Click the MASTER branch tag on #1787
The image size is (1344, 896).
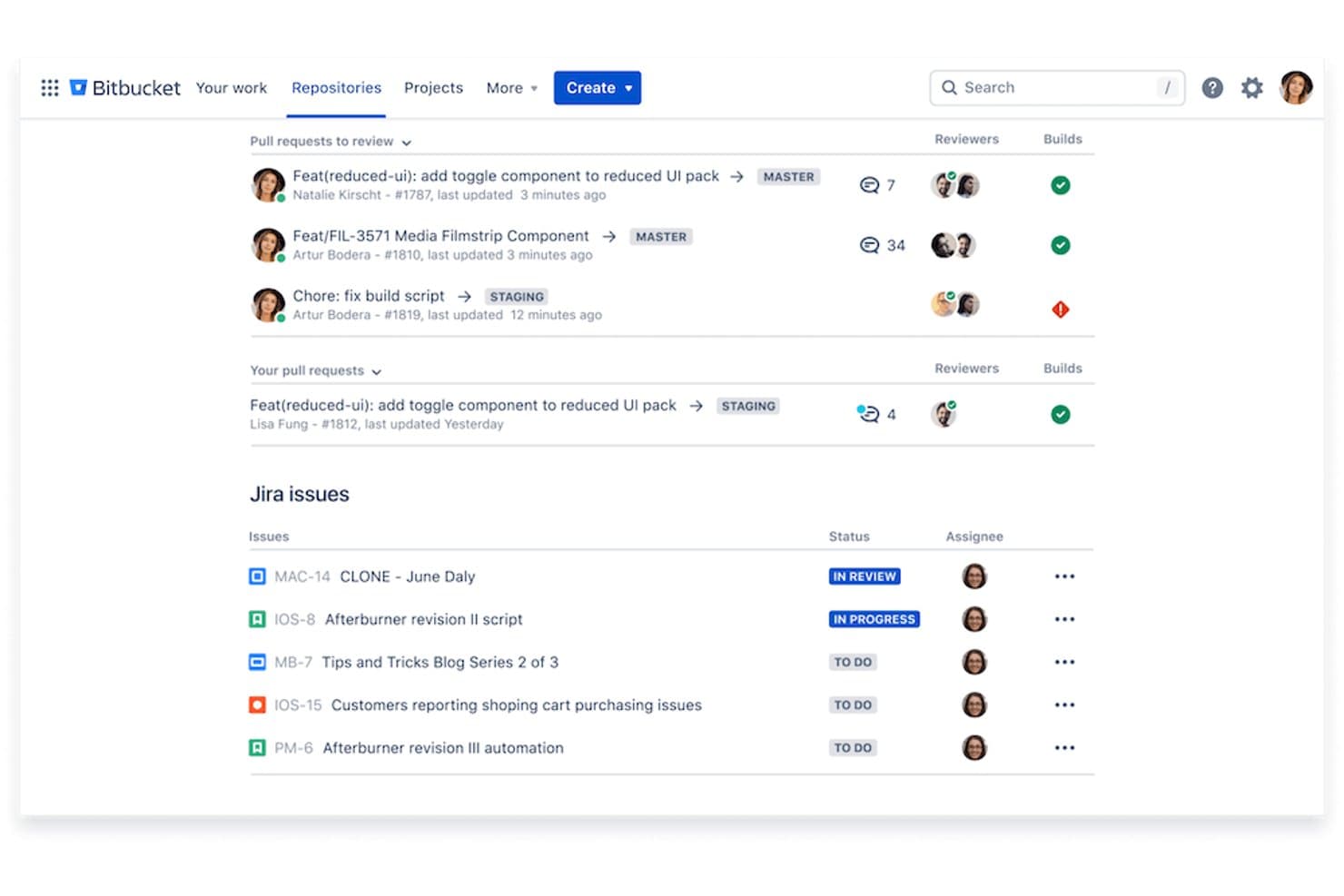coord(788,177)
